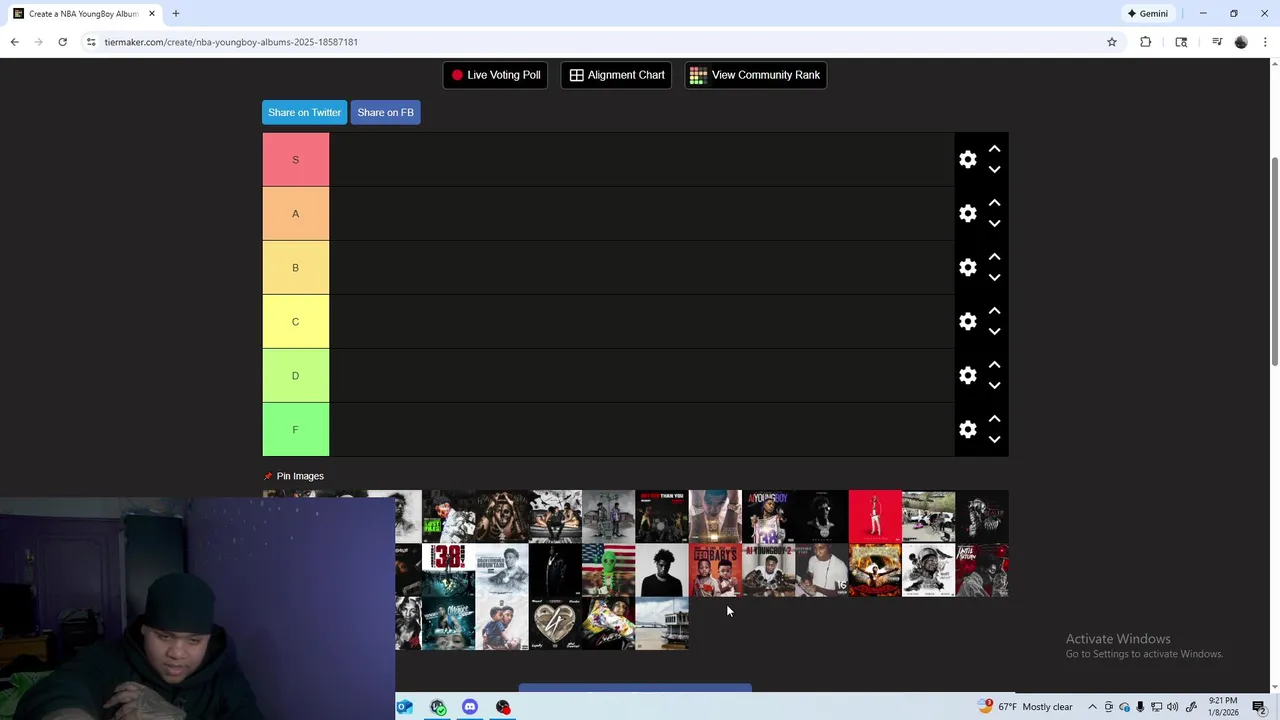Show hidden system tray icons
This screenshot has height=720, width=1280.
(x=1092, y=707)
